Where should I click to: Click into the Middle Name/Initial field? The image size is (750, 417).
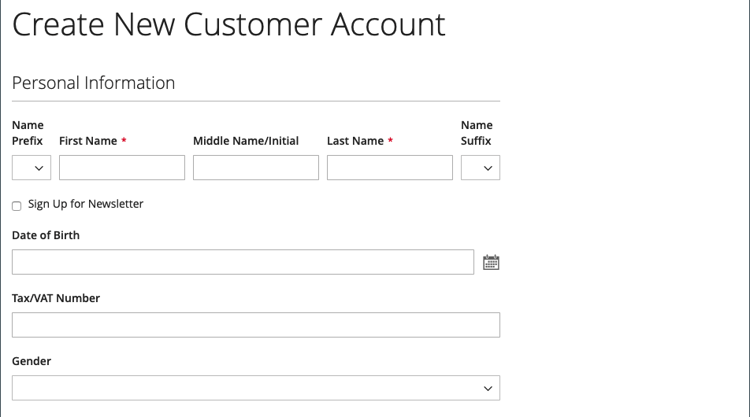point(256,168)
